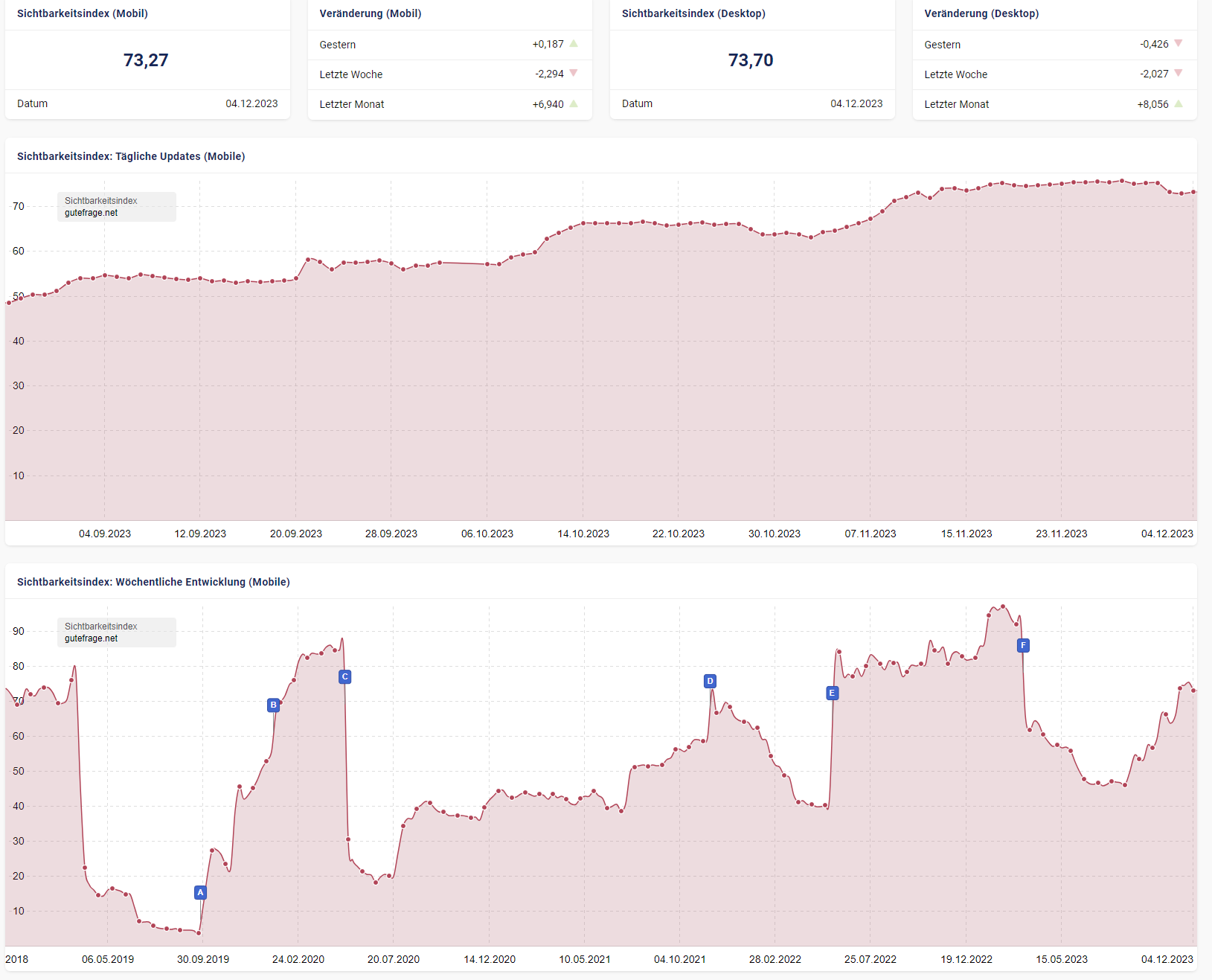Click down arrow beside desktop Letzte Woche
Image resolution: width=1212 pixels, height=980 pixels.
click(1179, 74)
